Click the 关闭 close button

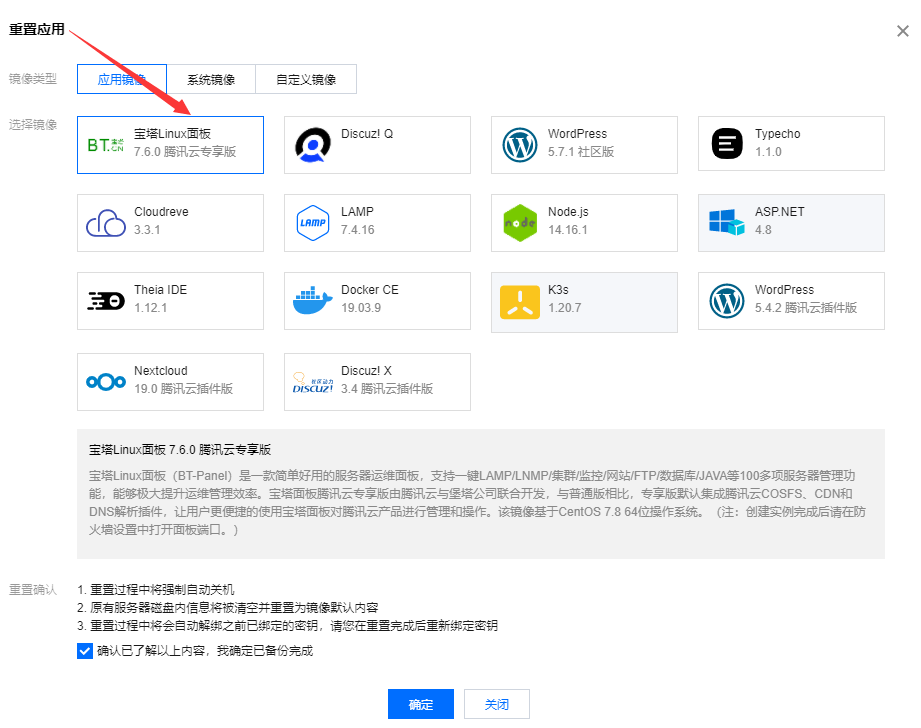[497, 704]
